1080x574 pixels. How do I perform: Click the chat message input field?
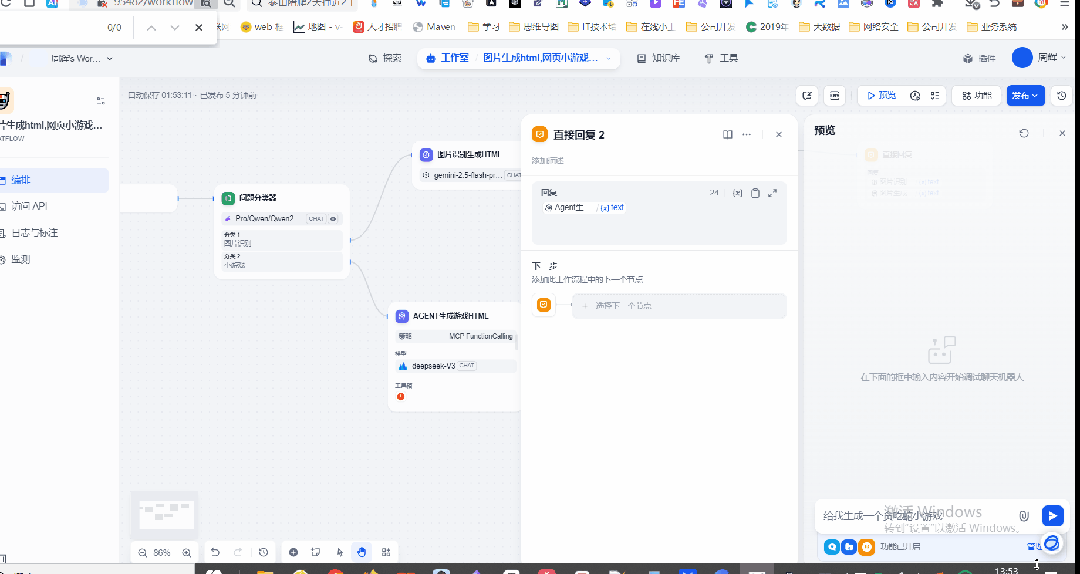[919, 515]
